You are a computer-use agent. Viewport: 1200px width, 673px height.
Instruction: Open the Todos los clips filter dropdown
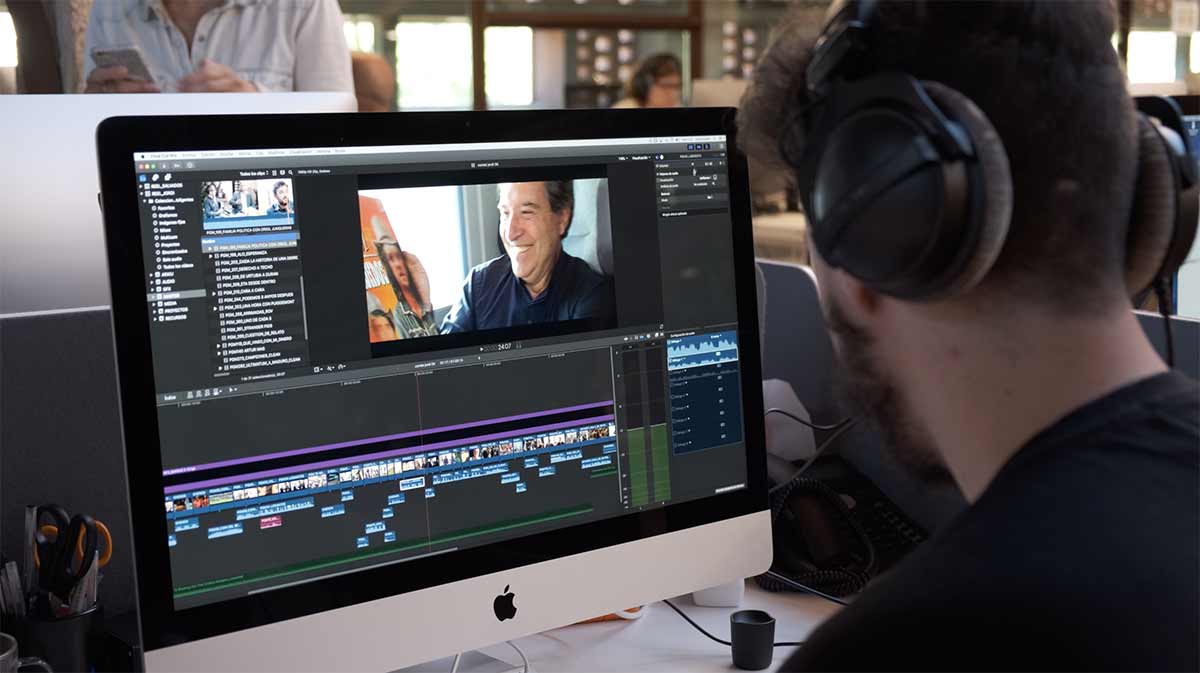click(x=254, y=173)
